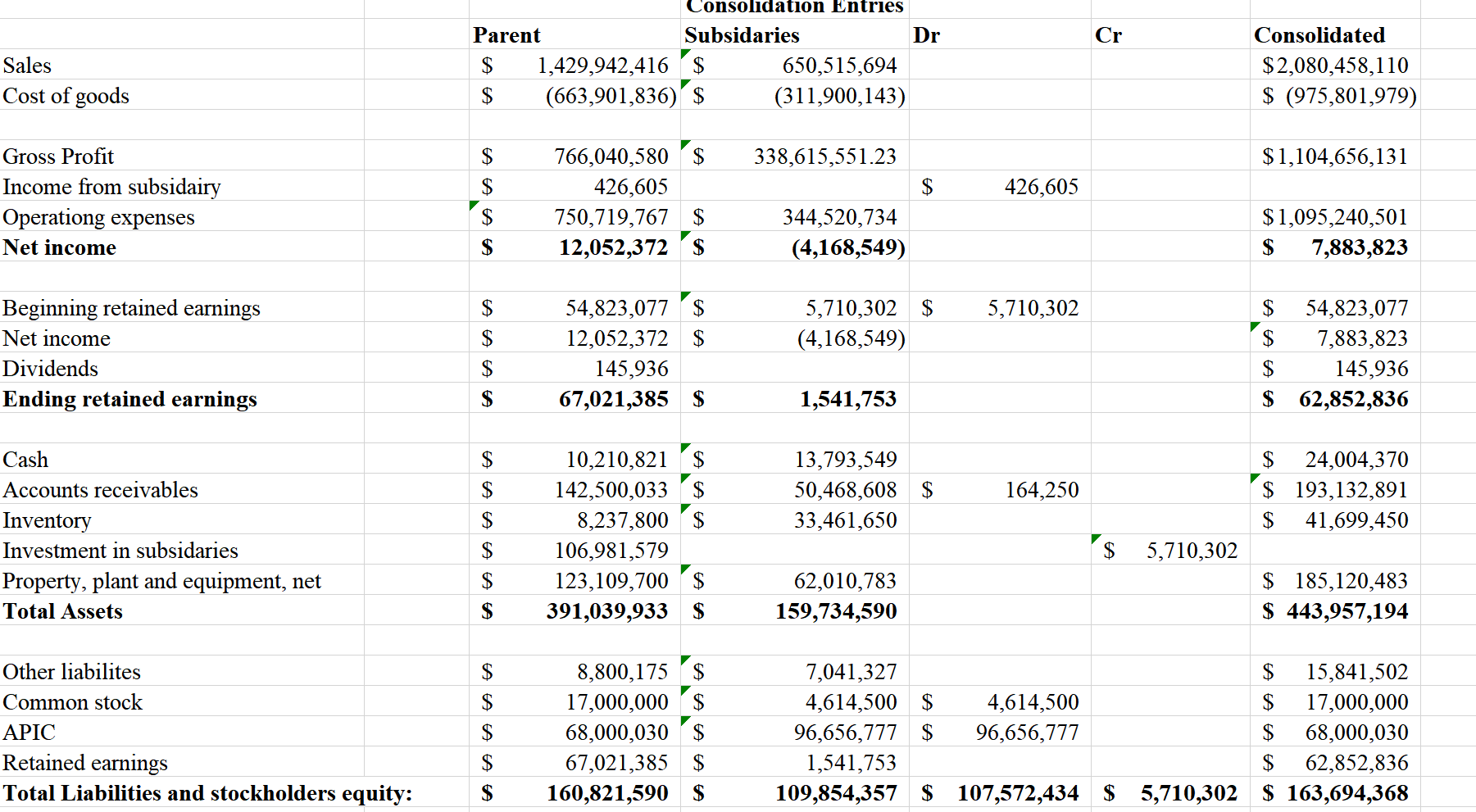View the comment marker on Subsidiaries Net income
1476x812 pixels.
tap(687, 236)
